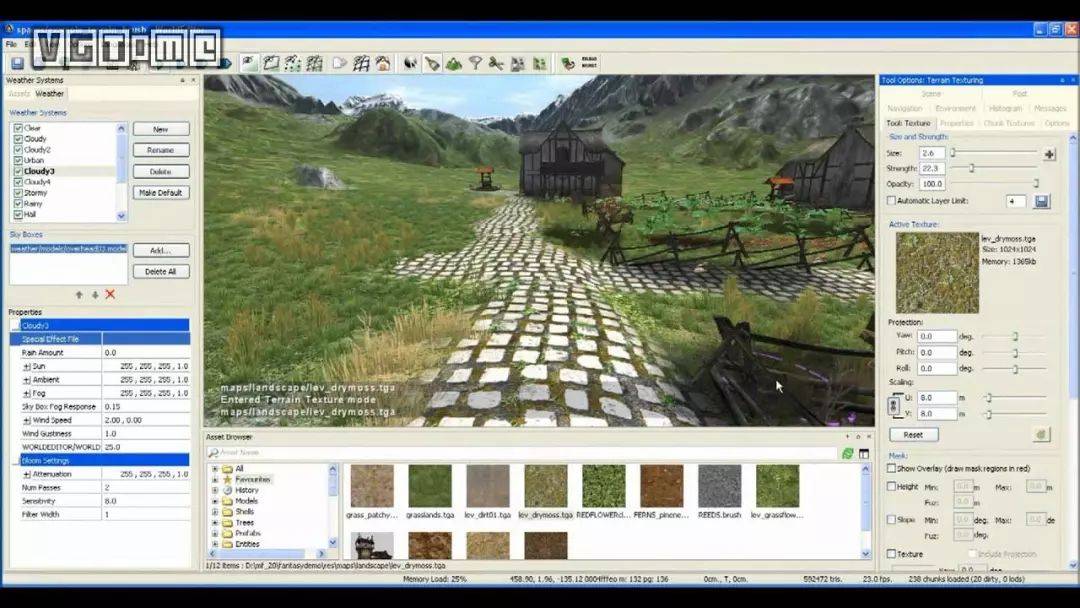Click the house icon in the toolbar
The image size is (1080, 608).
point(382,63)
